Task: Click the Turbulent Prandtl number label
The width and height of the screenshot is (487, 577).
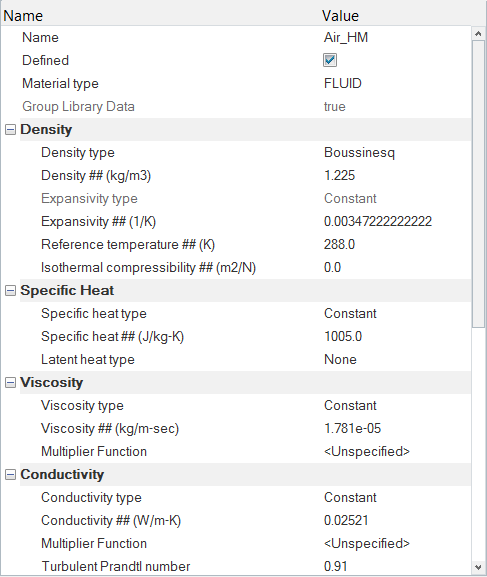Action: point(116,567)
